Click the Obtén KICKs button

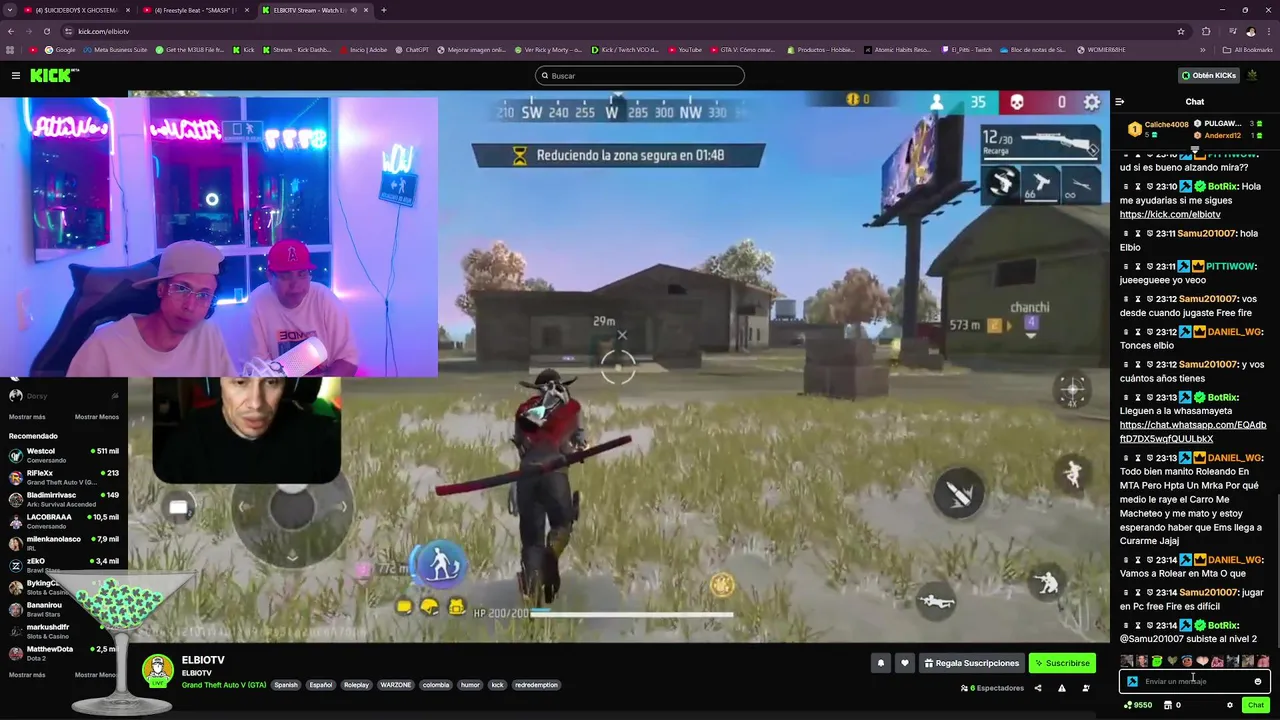1209,75
